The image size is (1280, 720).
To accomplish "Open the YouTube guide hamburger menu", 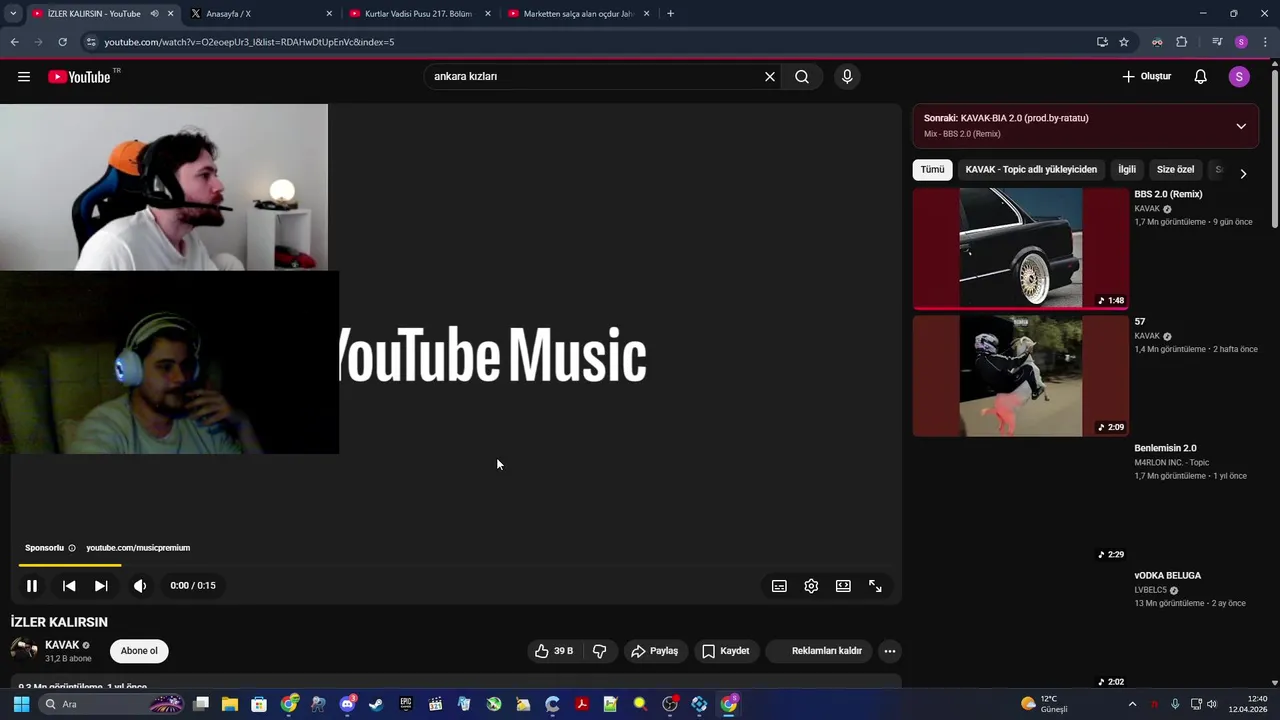I will pos(24,77).
